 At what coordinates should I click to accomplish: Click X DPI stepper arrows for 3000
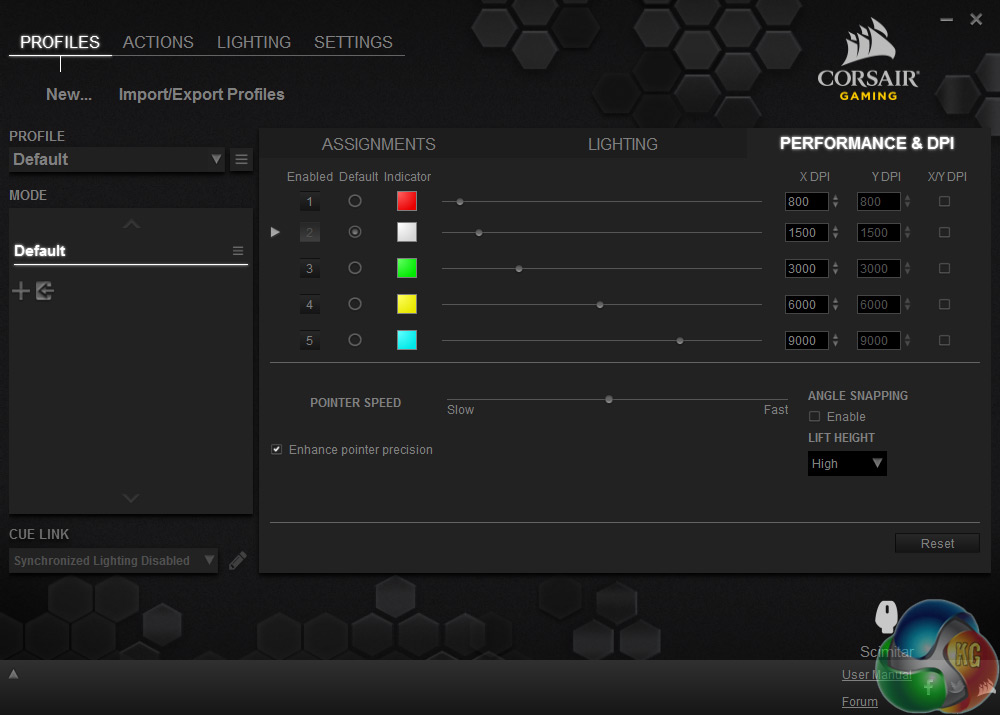click(835, 269)
